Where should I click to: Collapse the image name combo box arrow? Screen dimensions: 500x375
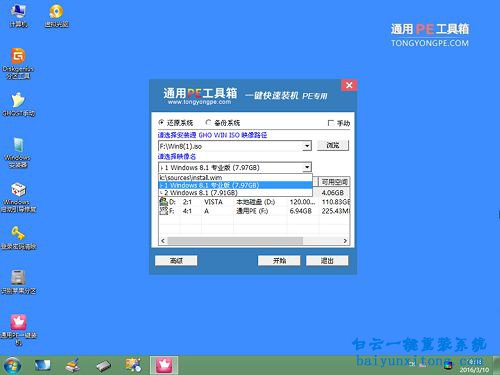(x=307, y=167)
